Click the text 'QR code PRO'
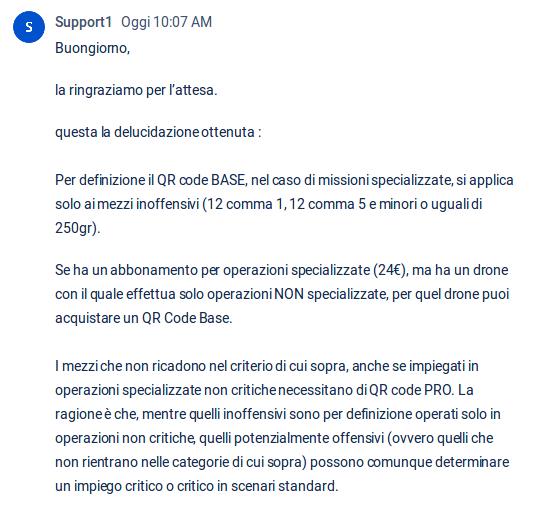559x516 pixels. pyautogui.click(x=410, y=390)
